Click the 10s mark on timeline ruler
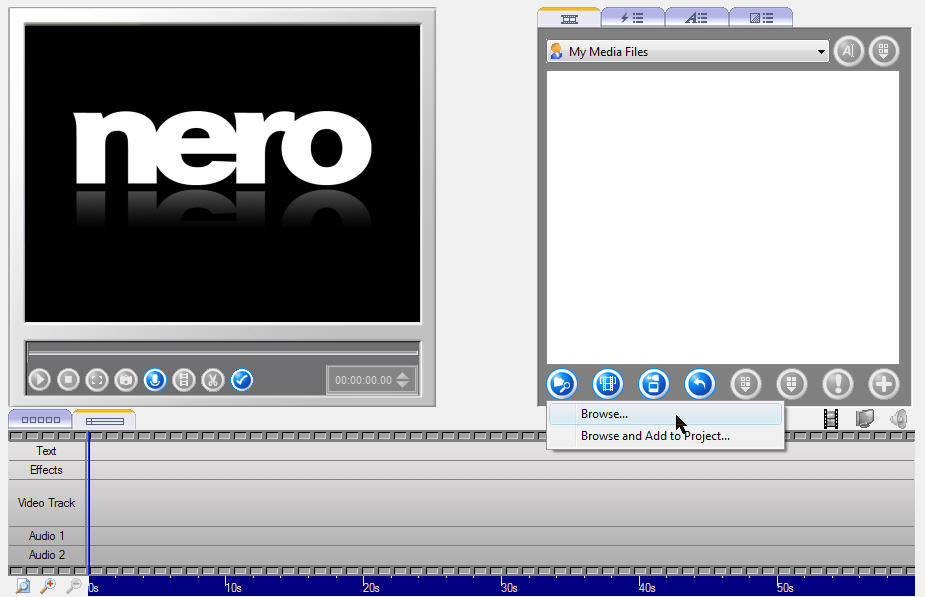925x597 pixels. coord(234,588)
